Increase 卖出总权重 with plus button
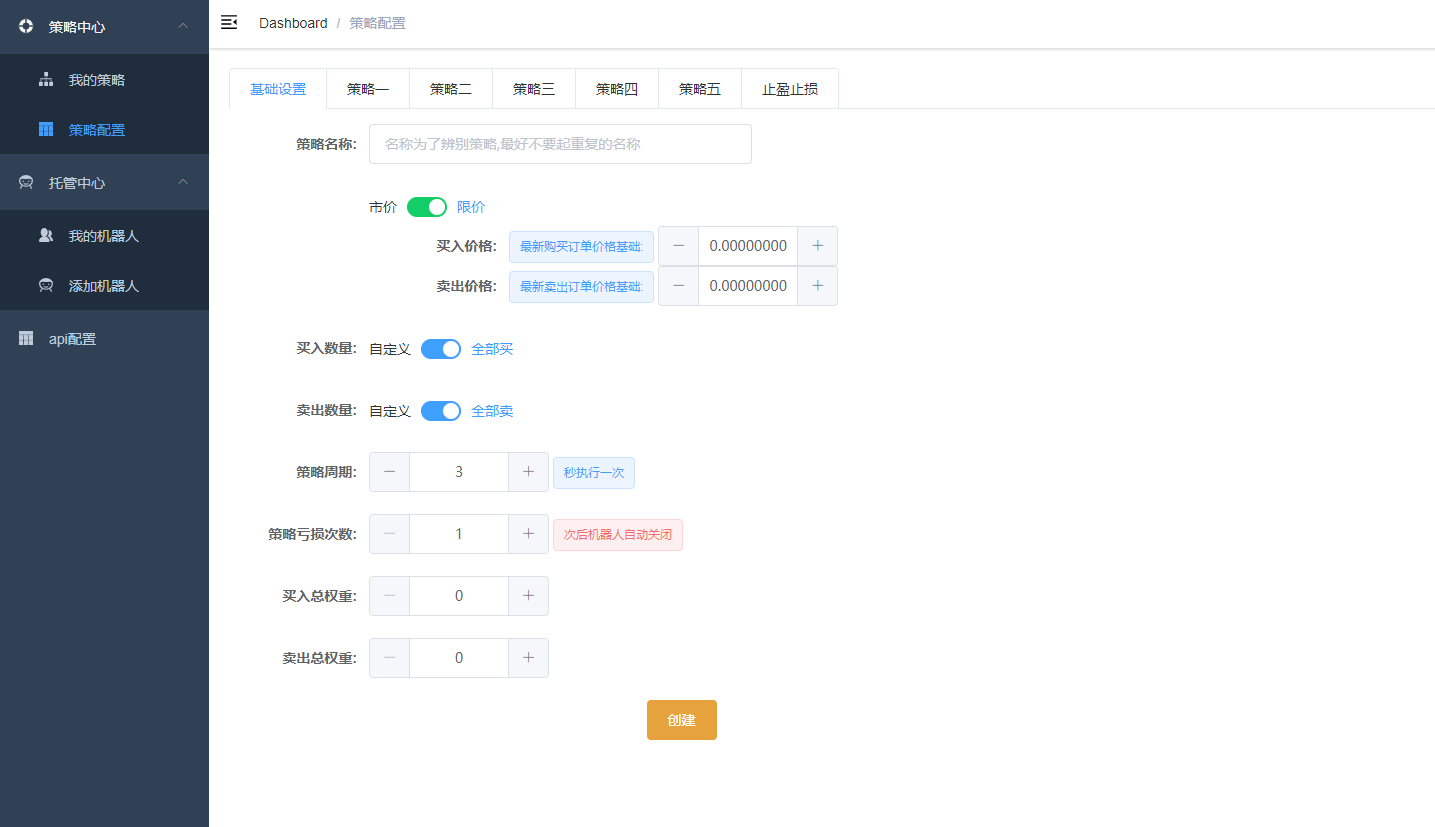Screen dimensions: 1435x827 pyautogui.click(x=528, y=658)
